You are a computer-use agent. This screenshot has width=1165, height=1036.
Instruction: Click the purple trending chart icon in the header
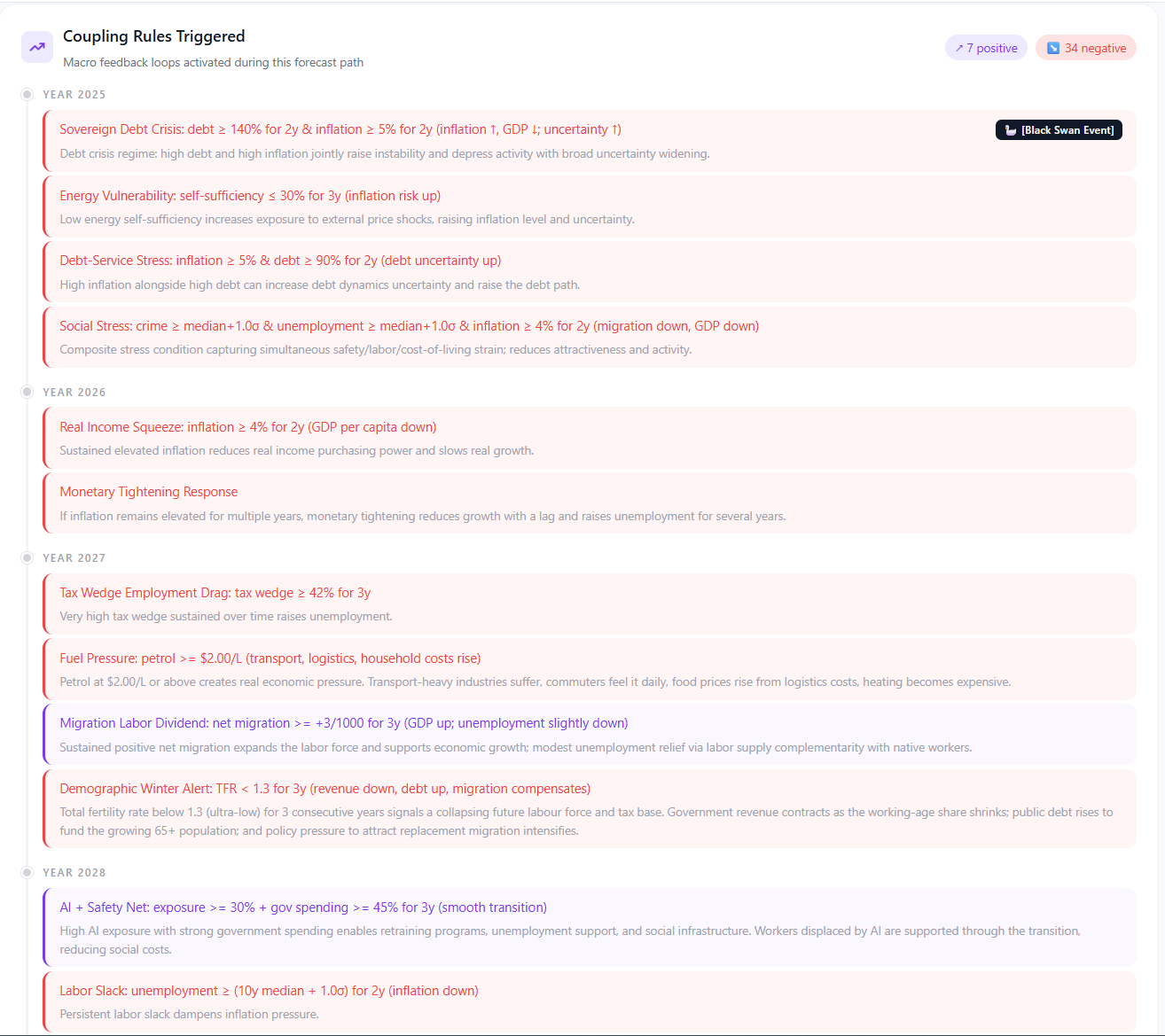click(36, 46)
